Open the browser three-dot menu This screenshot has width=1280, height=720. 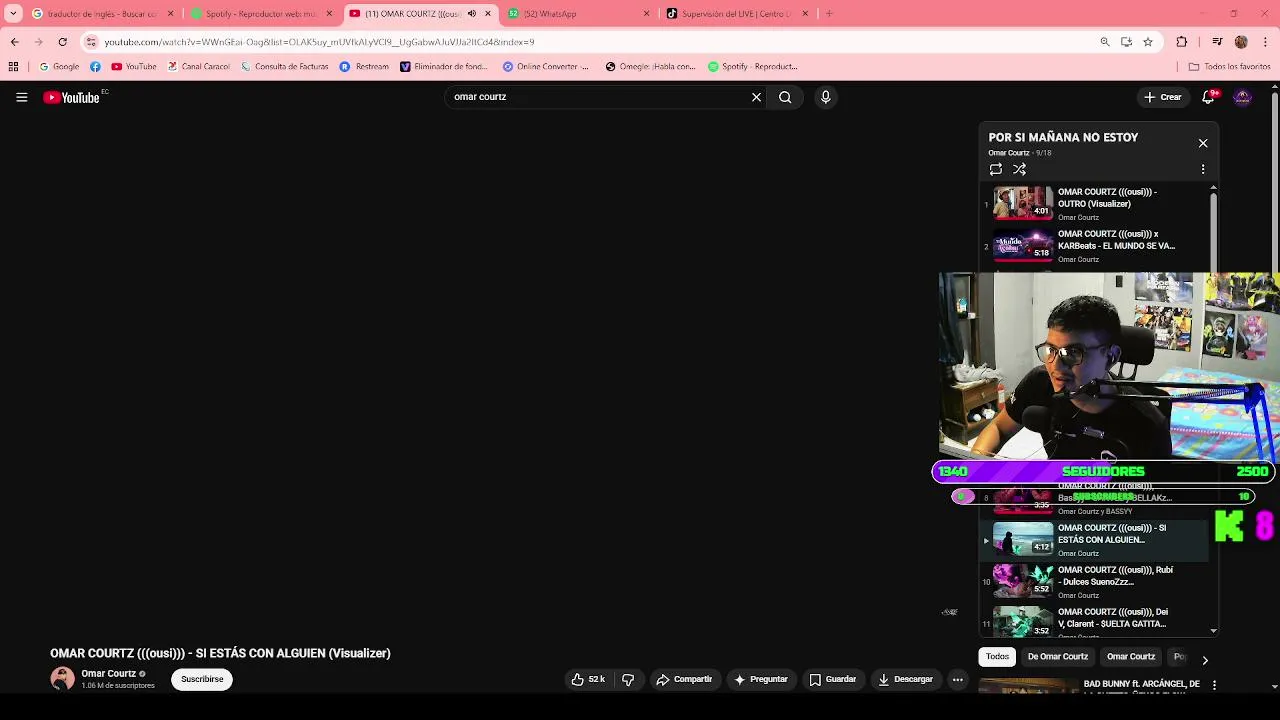coord(1266,42)
